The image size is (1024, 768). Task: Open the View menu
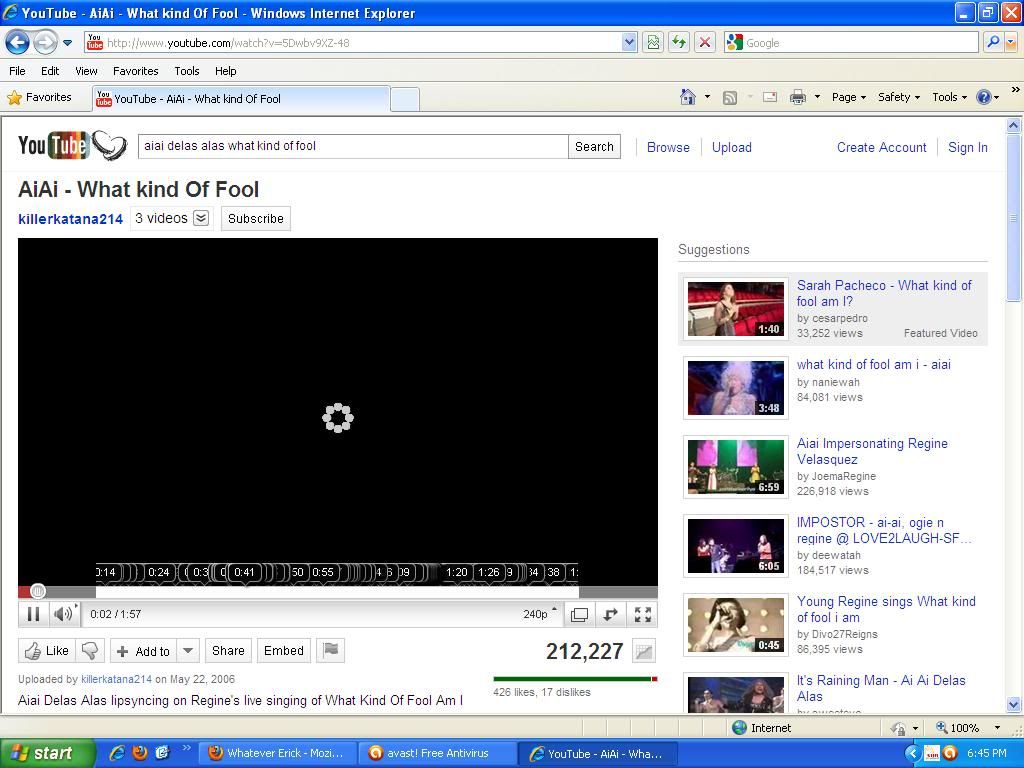point(86,71)
